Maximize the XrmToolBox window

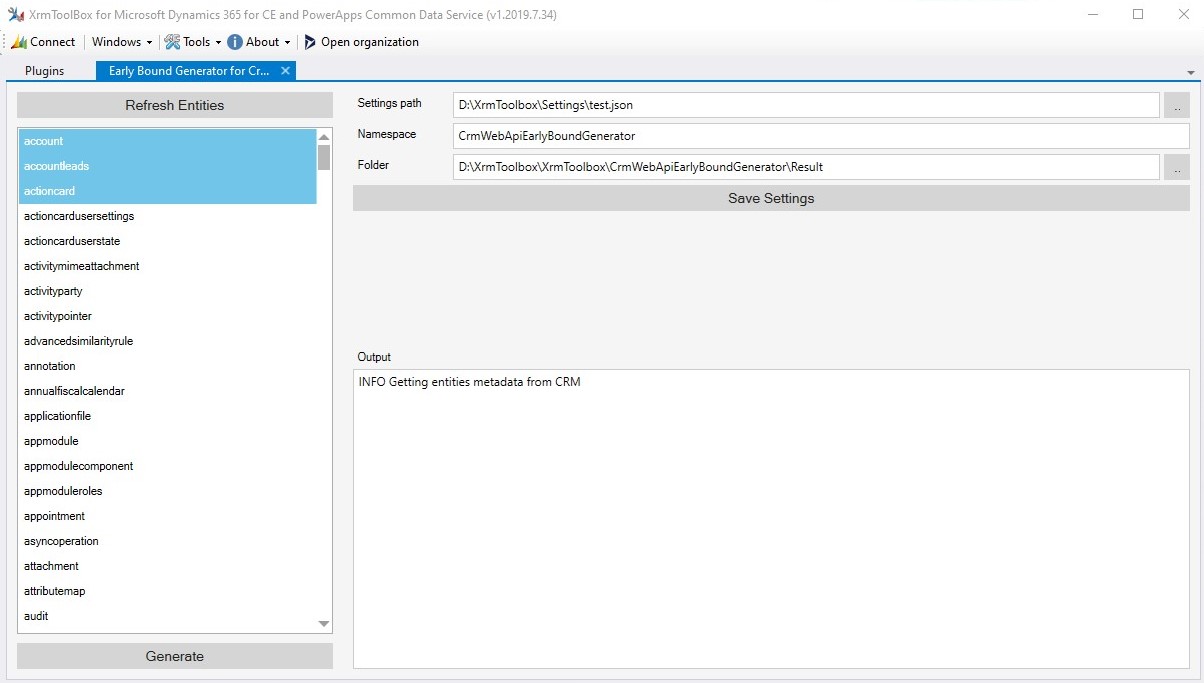(1138, 14)
